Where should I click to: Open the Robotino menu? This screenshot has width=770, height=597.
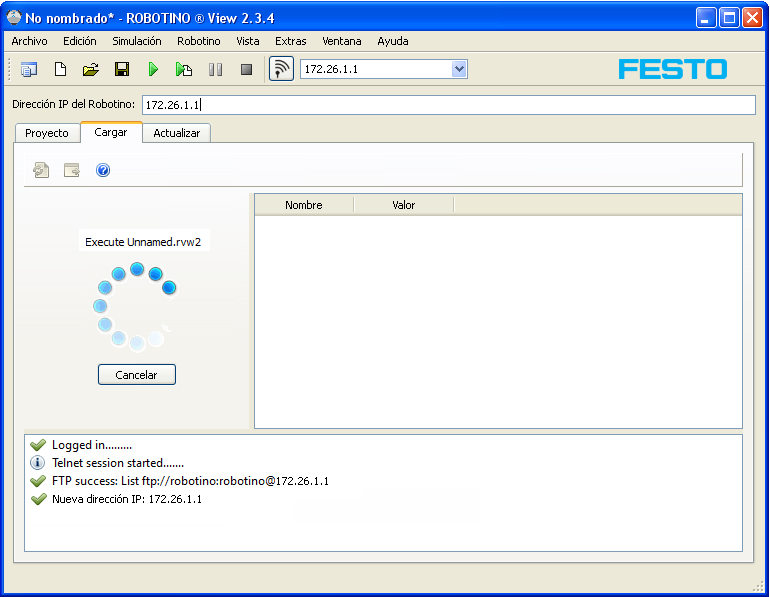click(198, 41)
